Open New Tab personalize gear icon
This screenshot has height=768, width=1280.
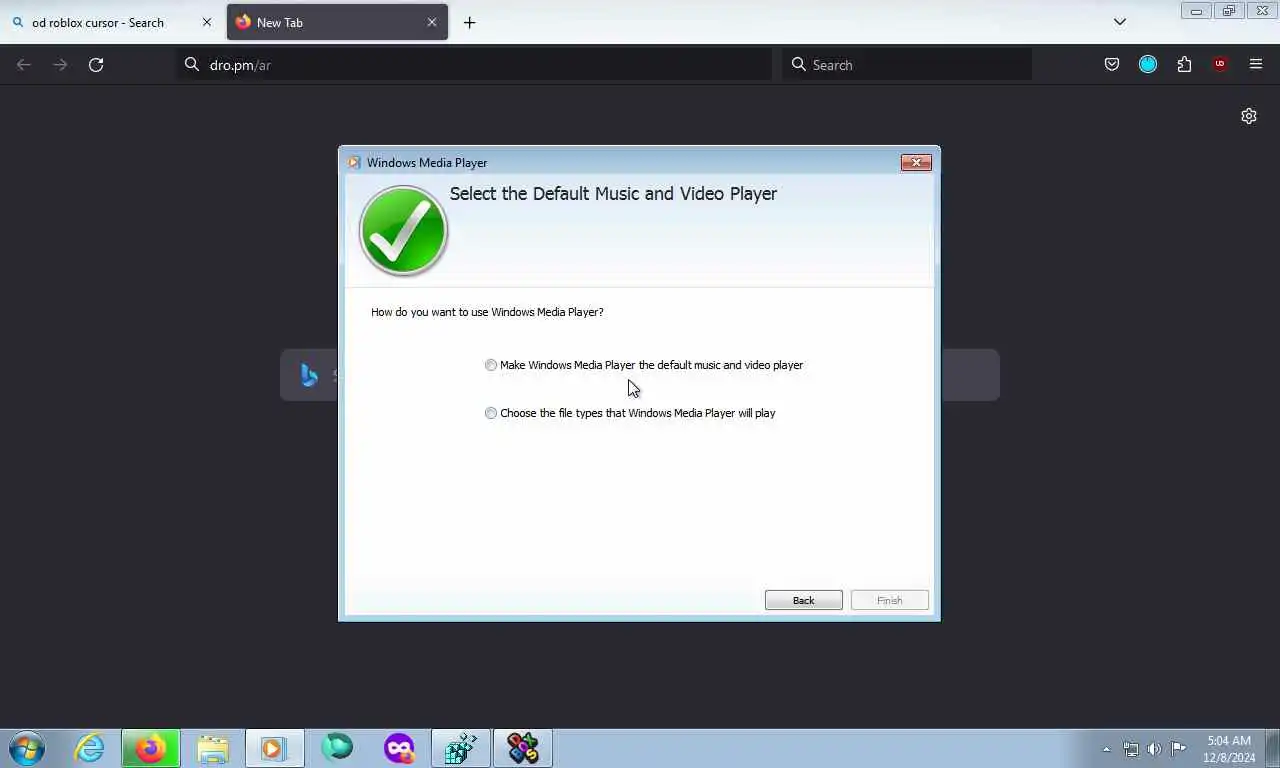tap(1249, 116)
